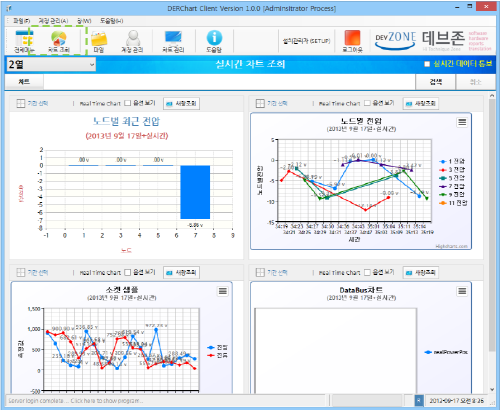The width and height of the screenshot is (500, 410).
Task: Open account management user icon
Action: (133, 38)
